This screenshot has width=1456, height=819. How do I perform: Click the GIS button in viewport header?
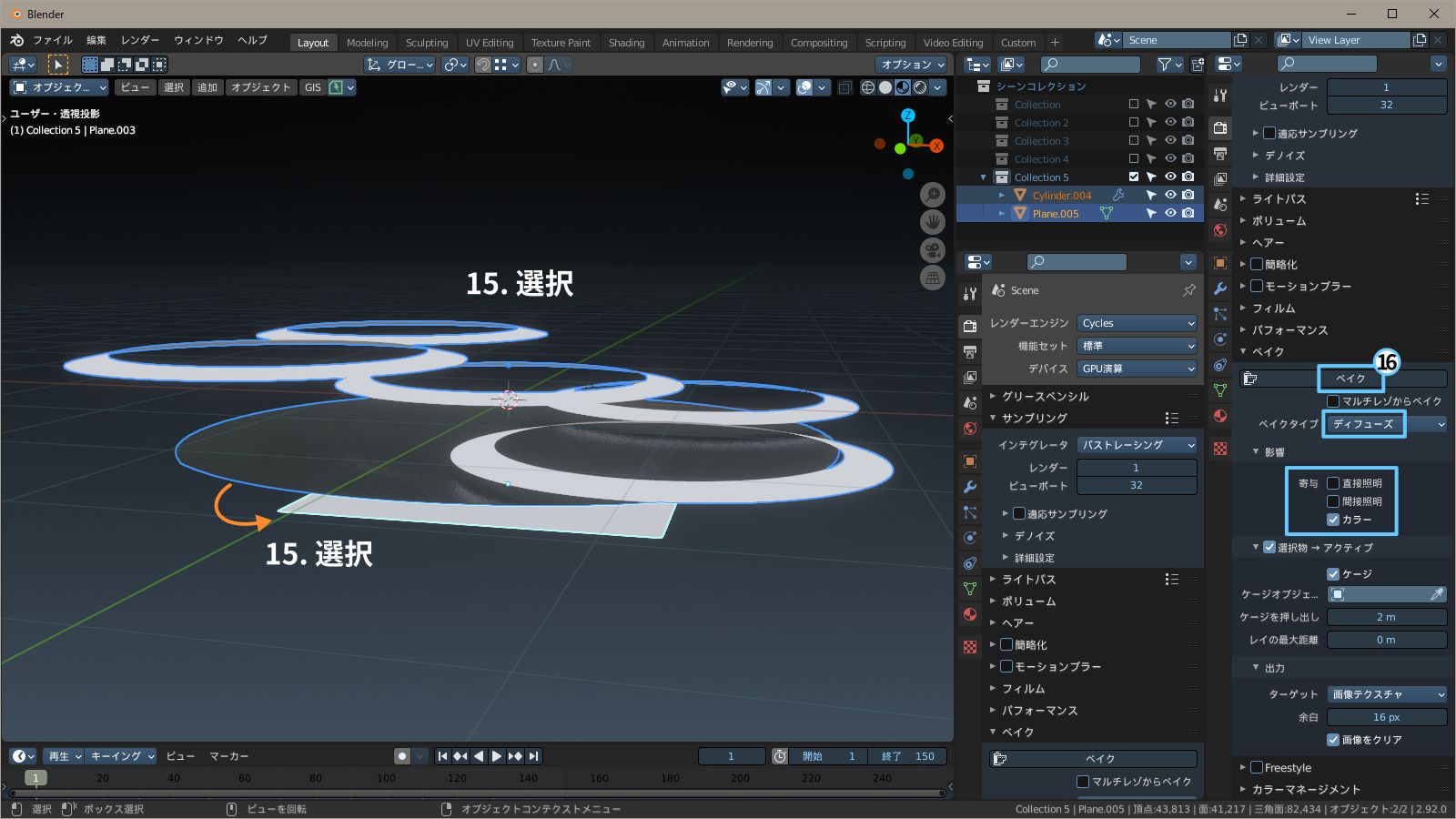[313, 87]
